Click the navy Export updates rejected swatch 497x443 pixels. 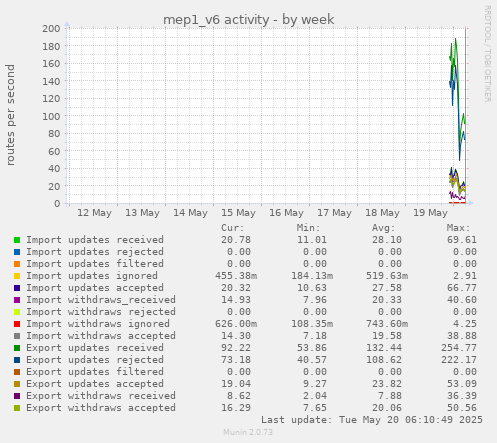point(17,360)
